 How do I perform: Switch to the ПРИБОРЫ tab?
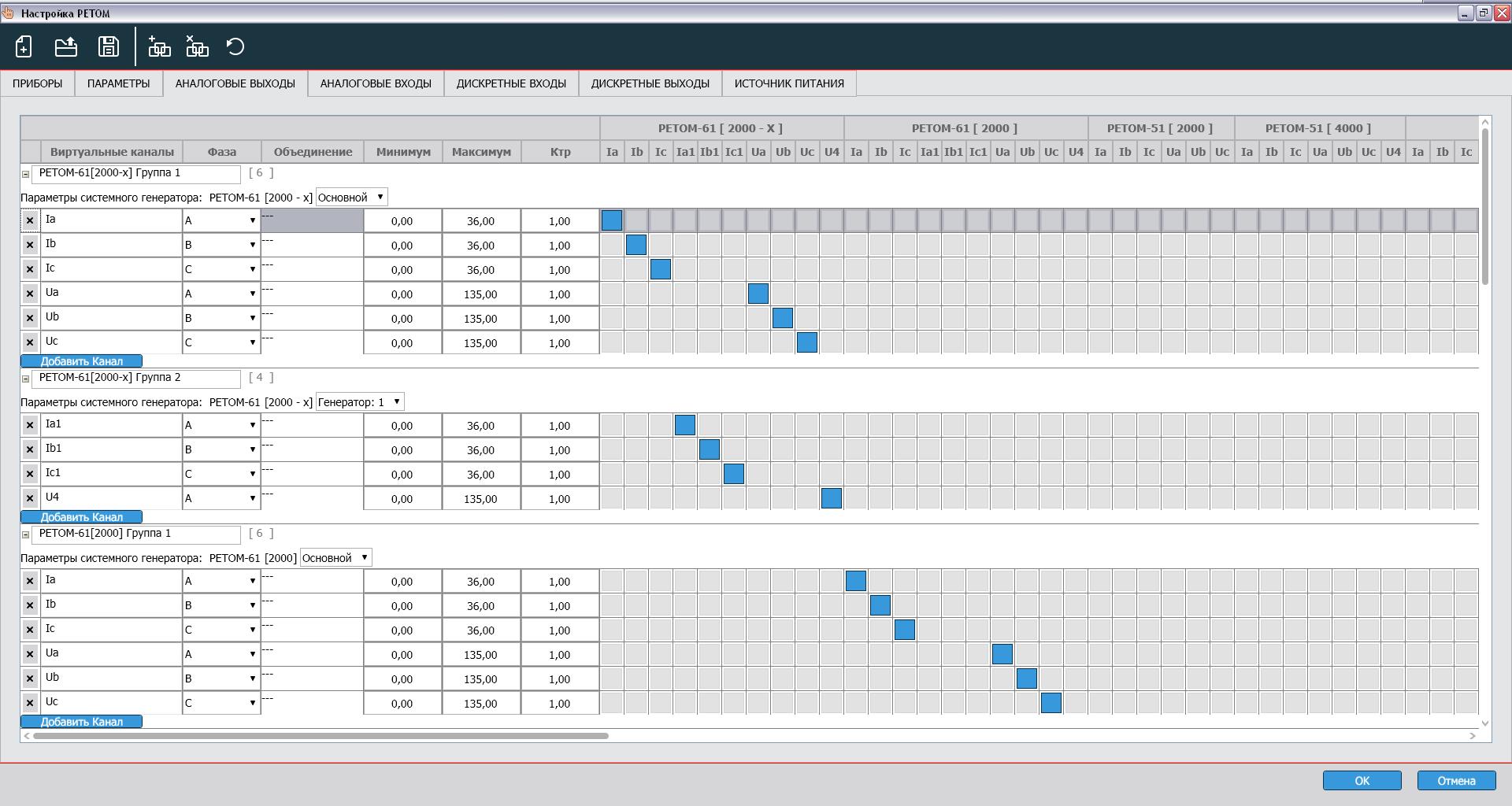point(37,83)
